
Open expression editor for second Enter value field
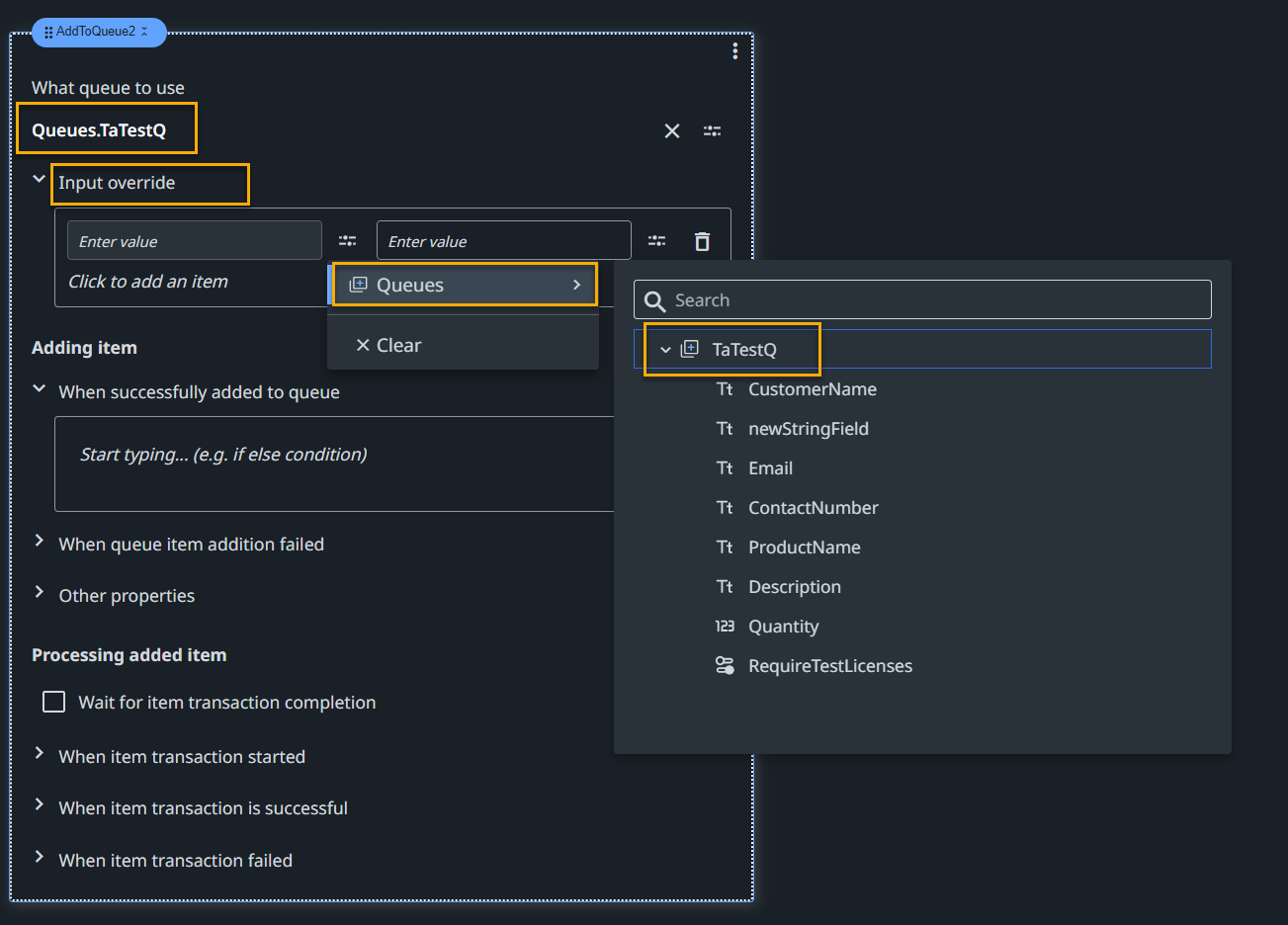point(656,240)
